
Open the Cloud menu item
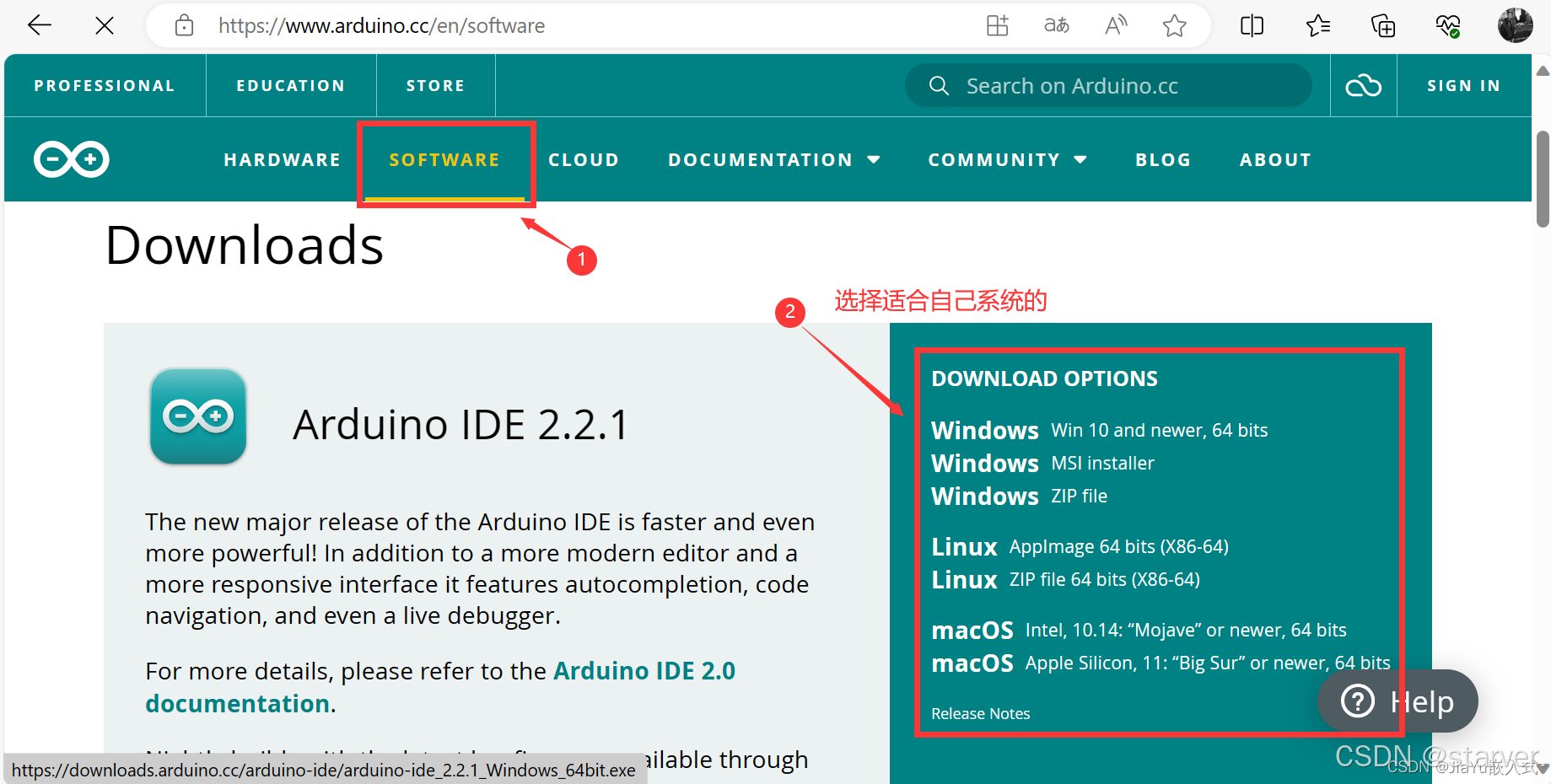584,159
